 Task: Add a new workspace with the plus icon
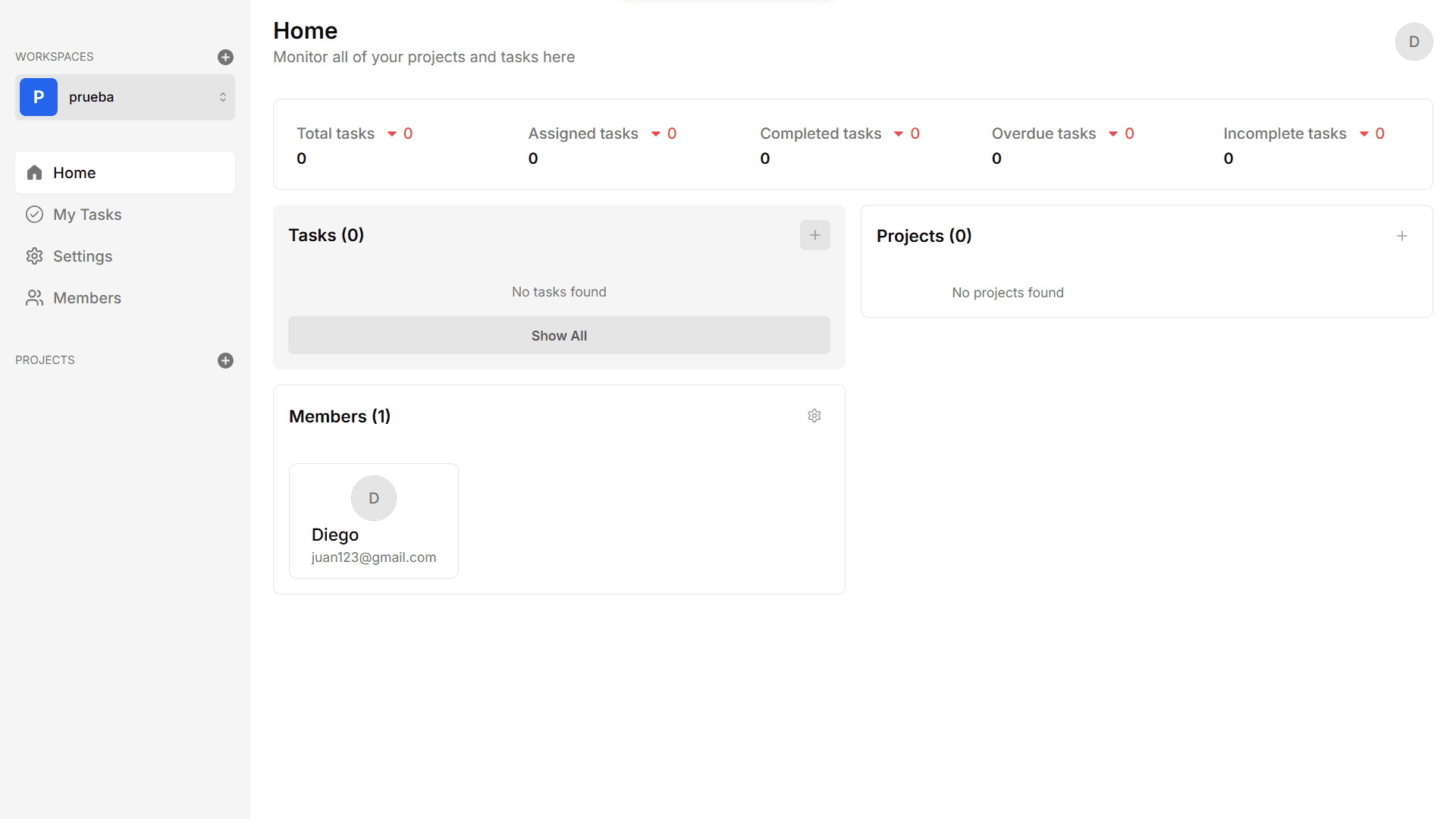coord(225,57)
